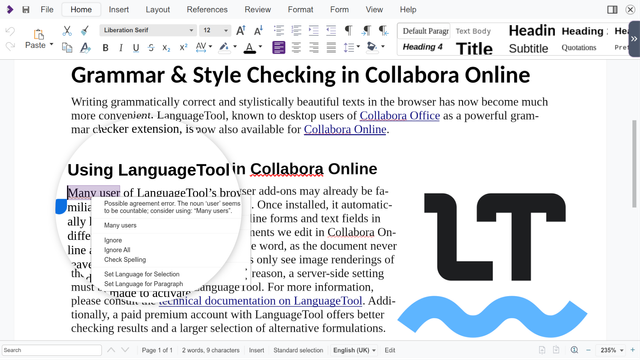Switch to the Format tab
Viewport: 640px width, 360px height.
tap(300, 9)
